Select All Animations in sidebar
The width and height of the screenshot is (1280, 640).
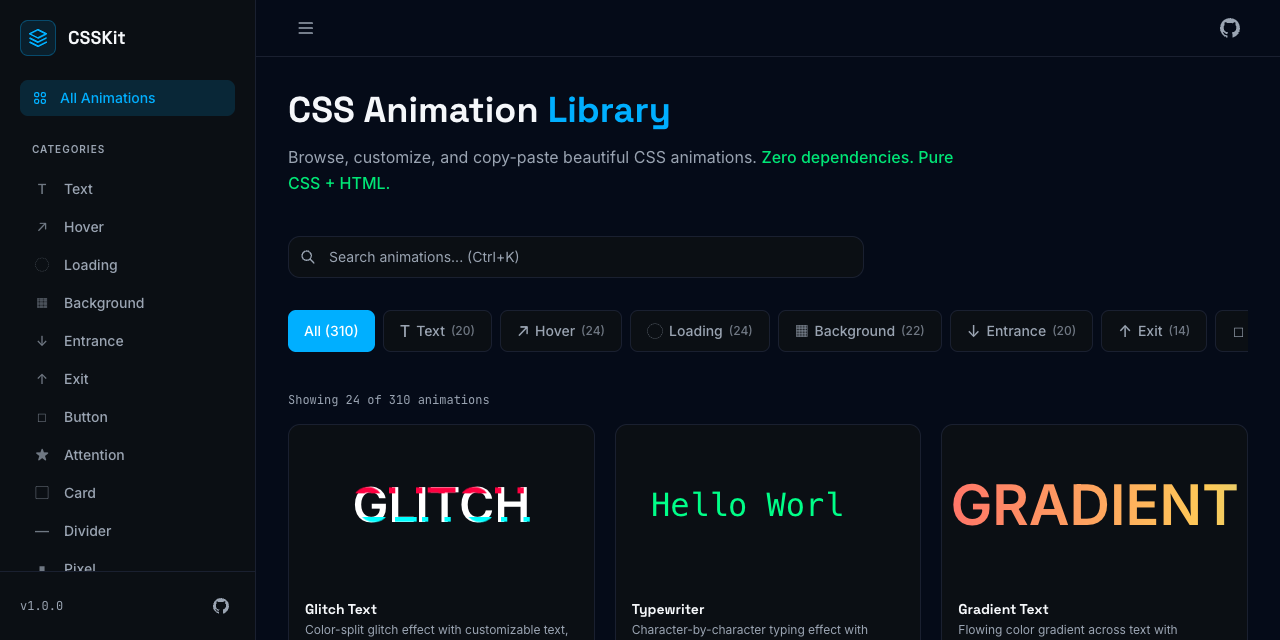click(127, 98)
